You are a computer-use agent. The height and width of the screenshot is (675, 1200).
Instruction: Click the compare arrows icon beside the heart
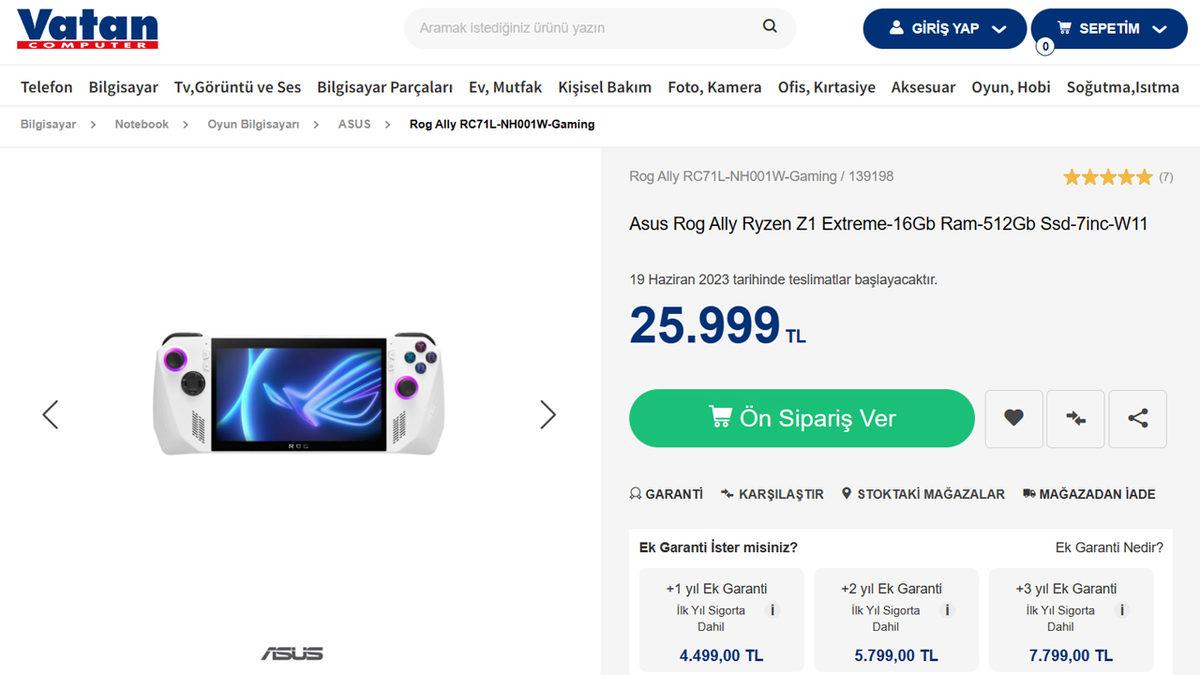pos(1075,418)
